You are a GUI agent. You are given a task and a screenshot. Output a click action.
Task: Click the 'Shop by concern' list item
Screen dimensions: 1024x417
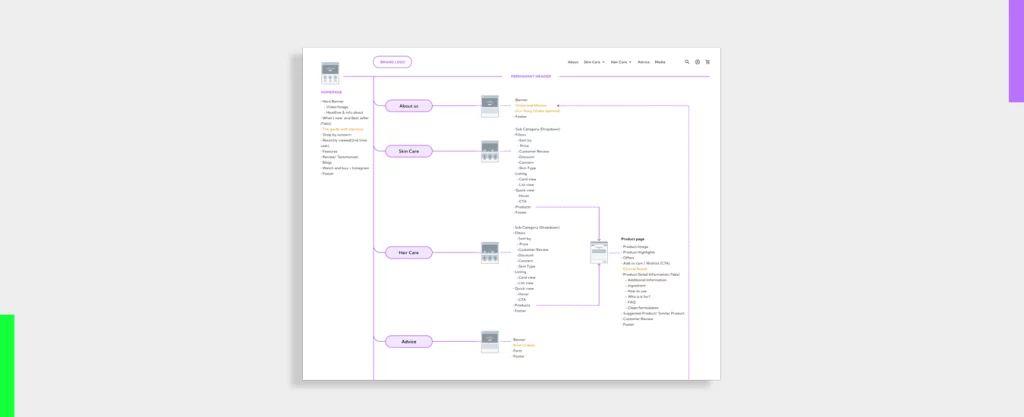336,134
